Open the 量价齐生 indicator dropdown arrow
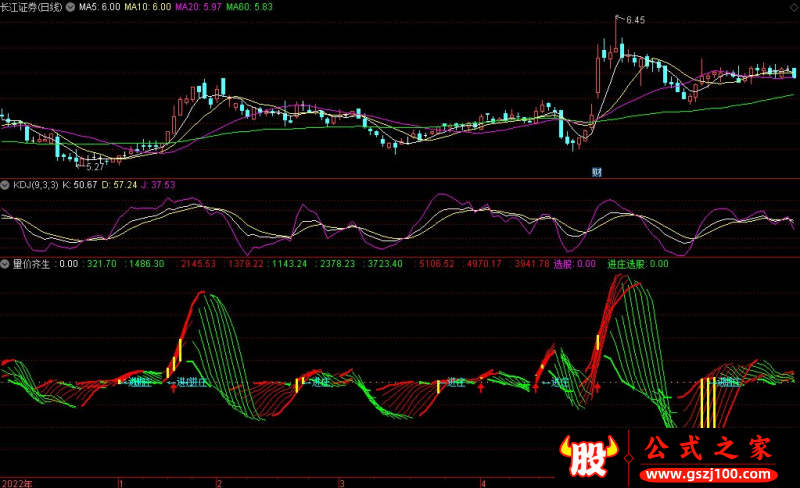The image size is (800, 488). click(x=5, y=264)
